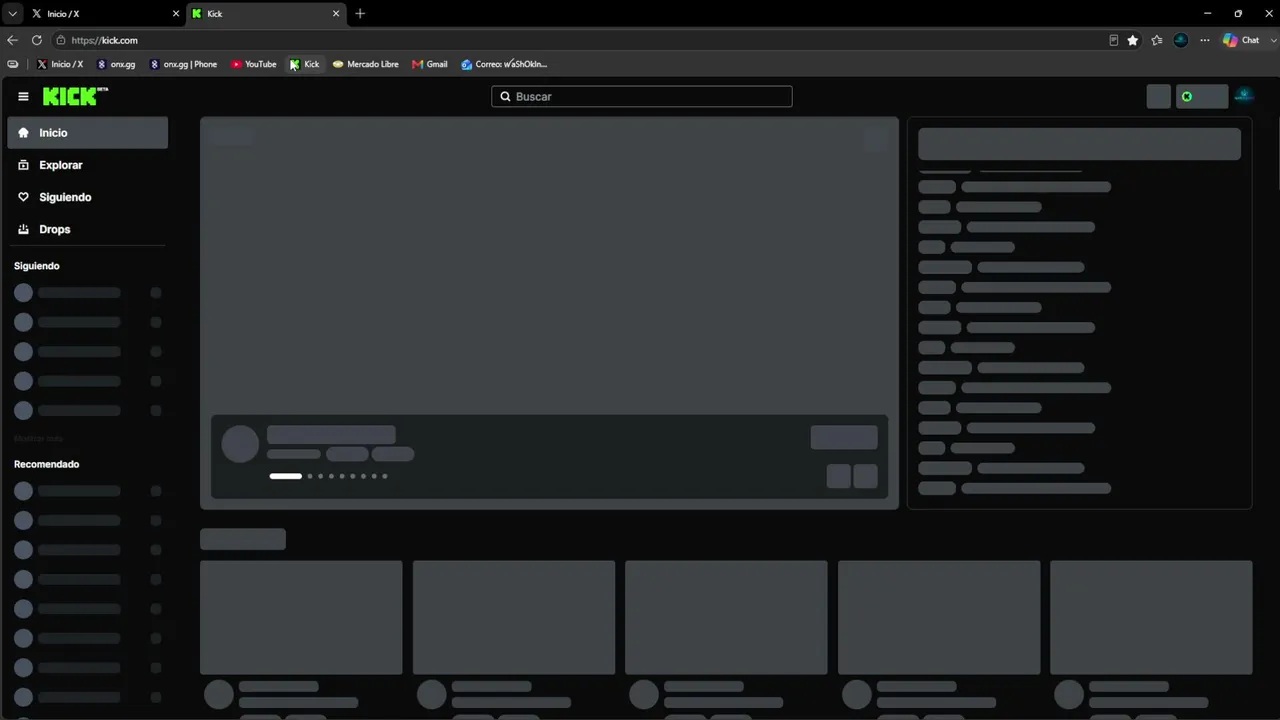The image size is (1280, 720).
Task: Go to Siguiendo in the sidebar
Action: 87,197
